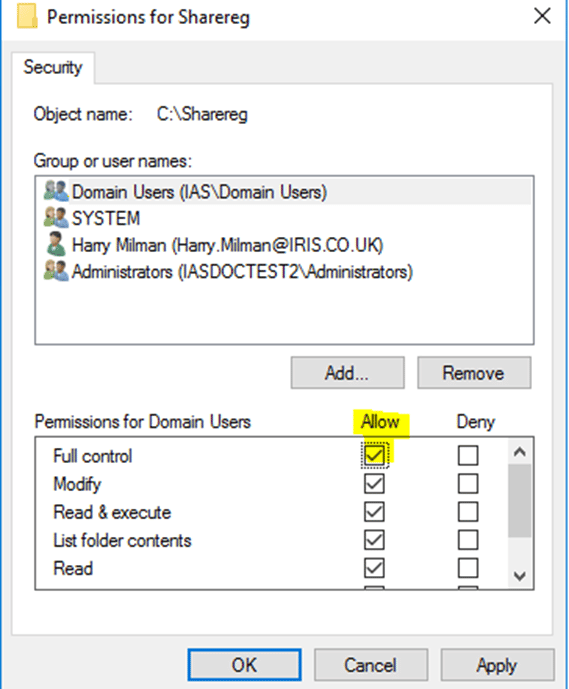Click the permissions list scrollbar thumb

point(520,500)
